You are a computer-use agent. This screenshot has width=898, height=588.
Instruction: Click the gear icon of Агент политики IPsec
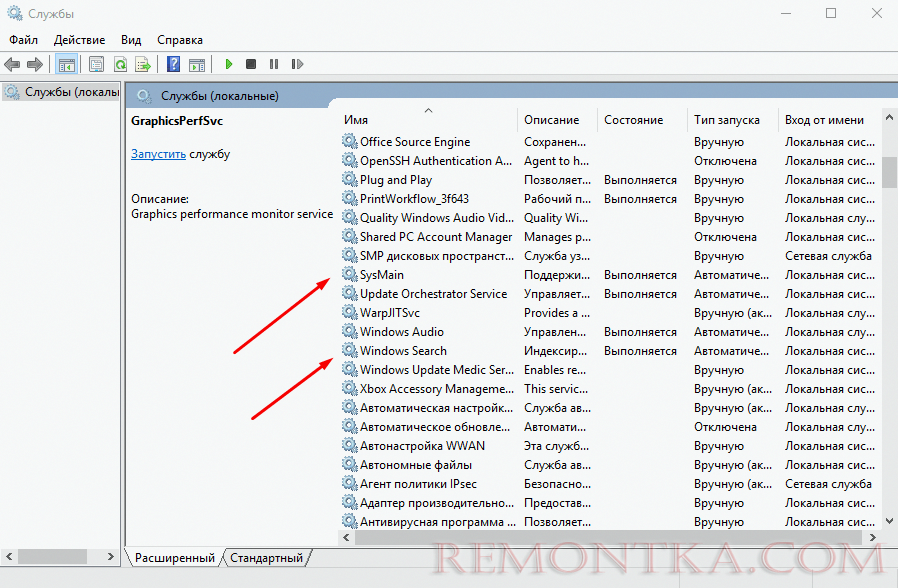tap(349, 483)
